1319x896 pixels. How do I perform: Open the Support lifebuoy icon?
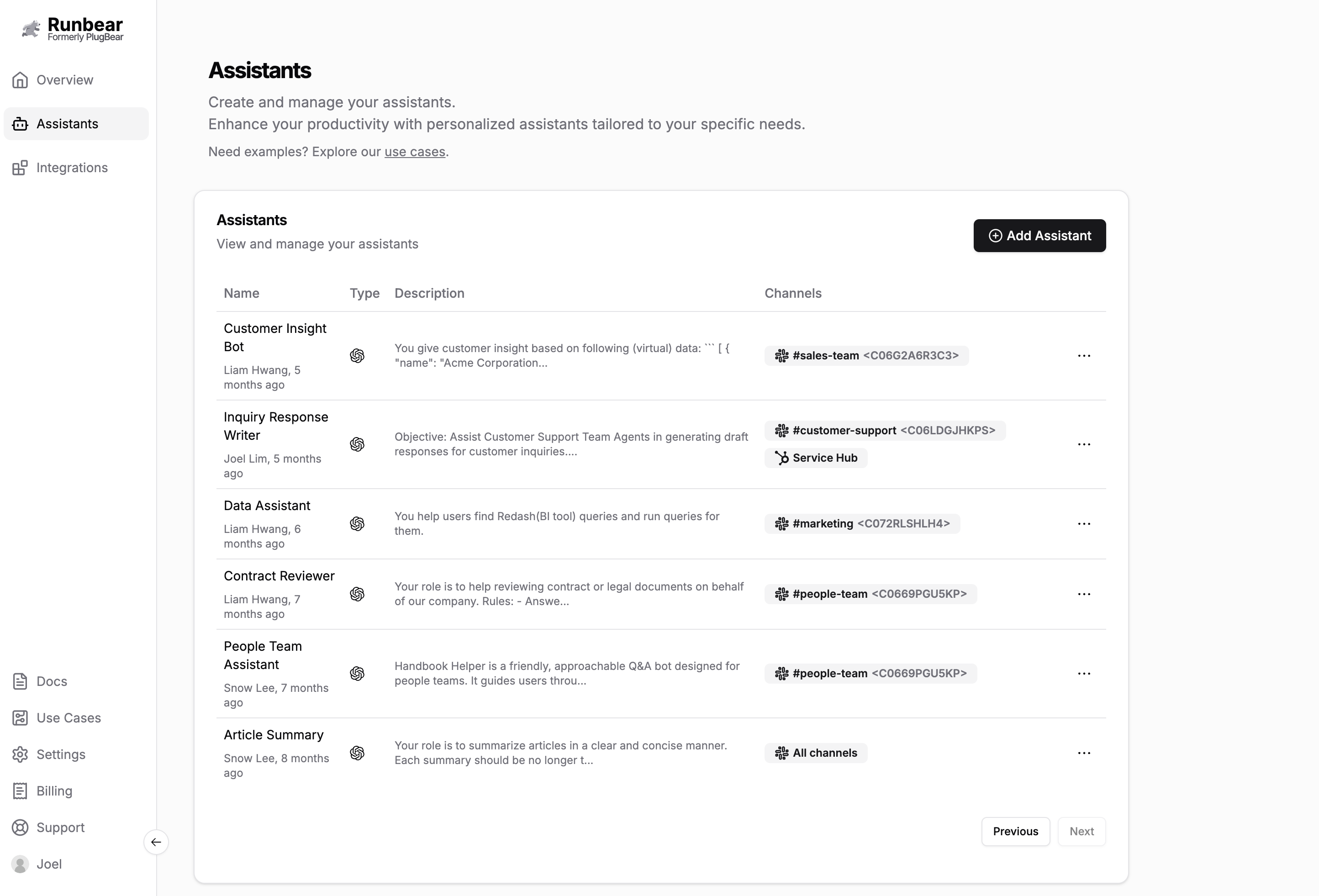[x=20, y=827]
